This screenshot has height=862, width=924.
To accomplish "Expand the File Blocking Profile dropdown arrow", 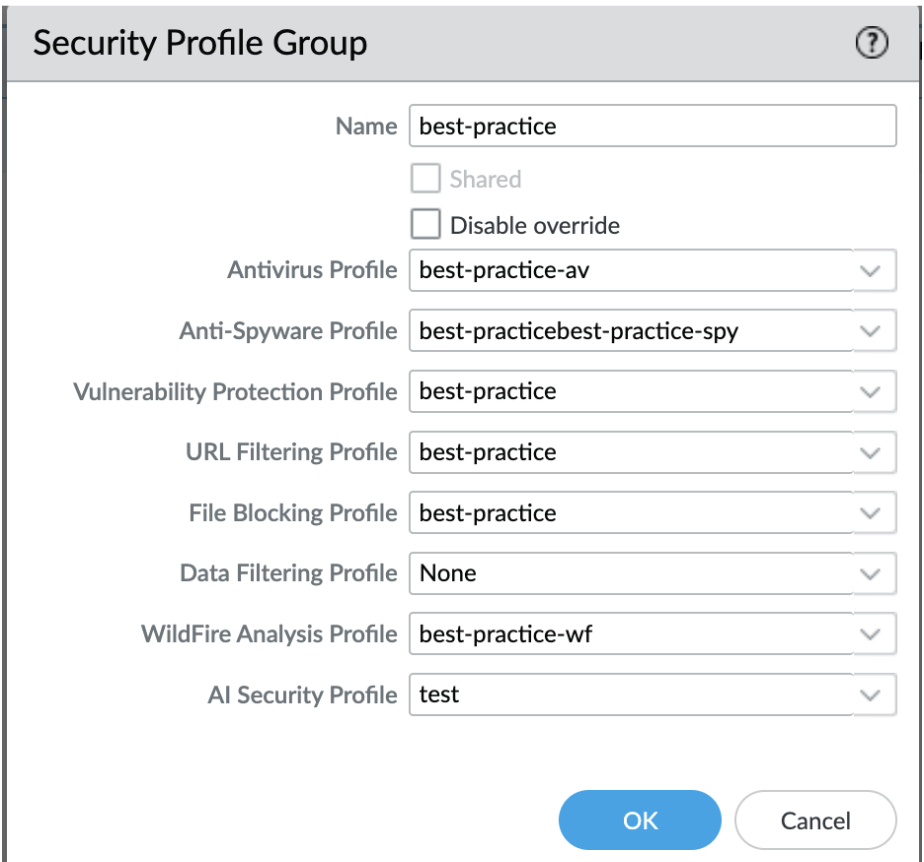I will click(873, 513).
